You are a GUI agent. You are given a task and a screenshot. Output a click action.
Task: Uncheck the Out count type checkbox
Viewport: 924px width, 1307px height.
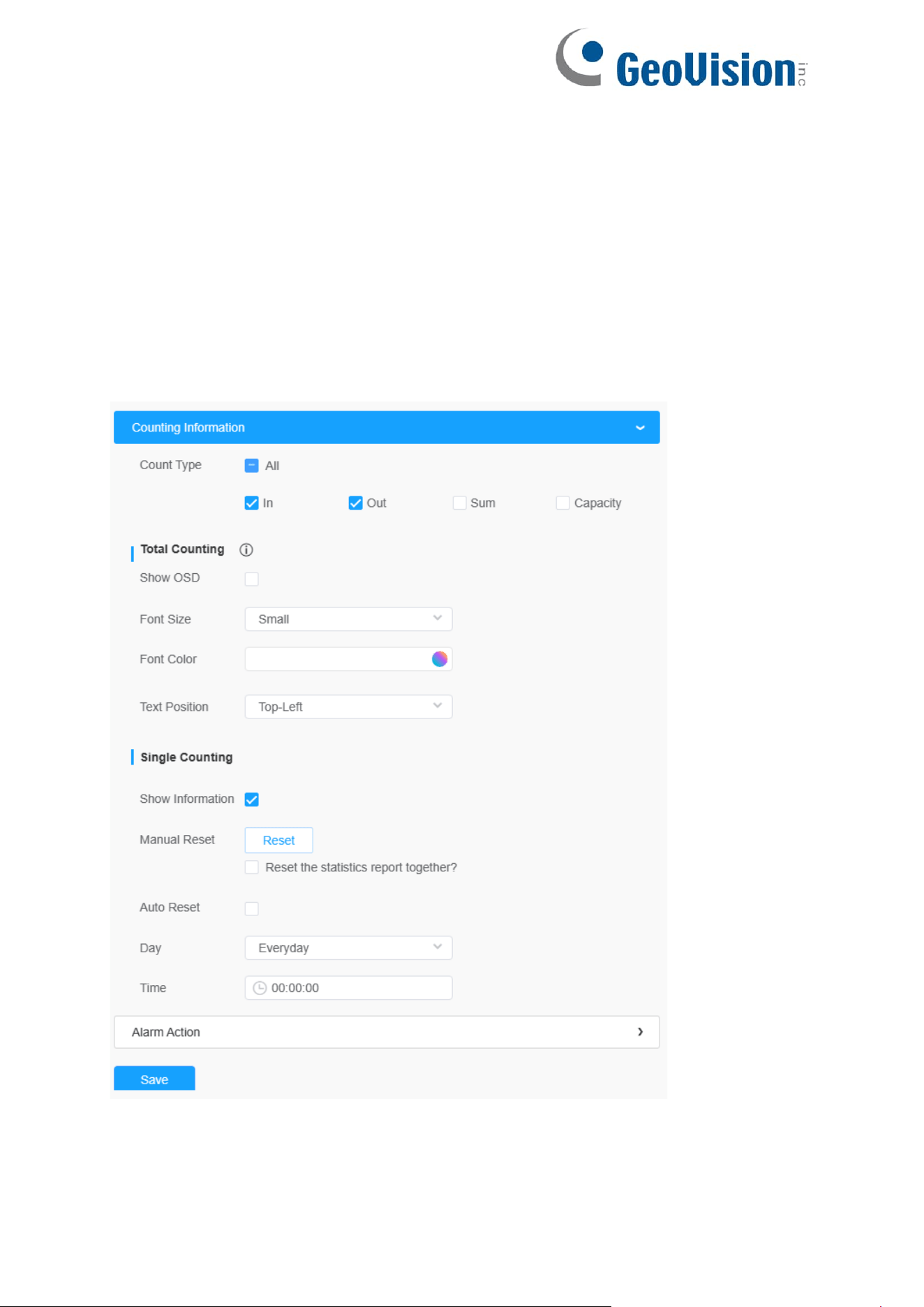[356, 503]
